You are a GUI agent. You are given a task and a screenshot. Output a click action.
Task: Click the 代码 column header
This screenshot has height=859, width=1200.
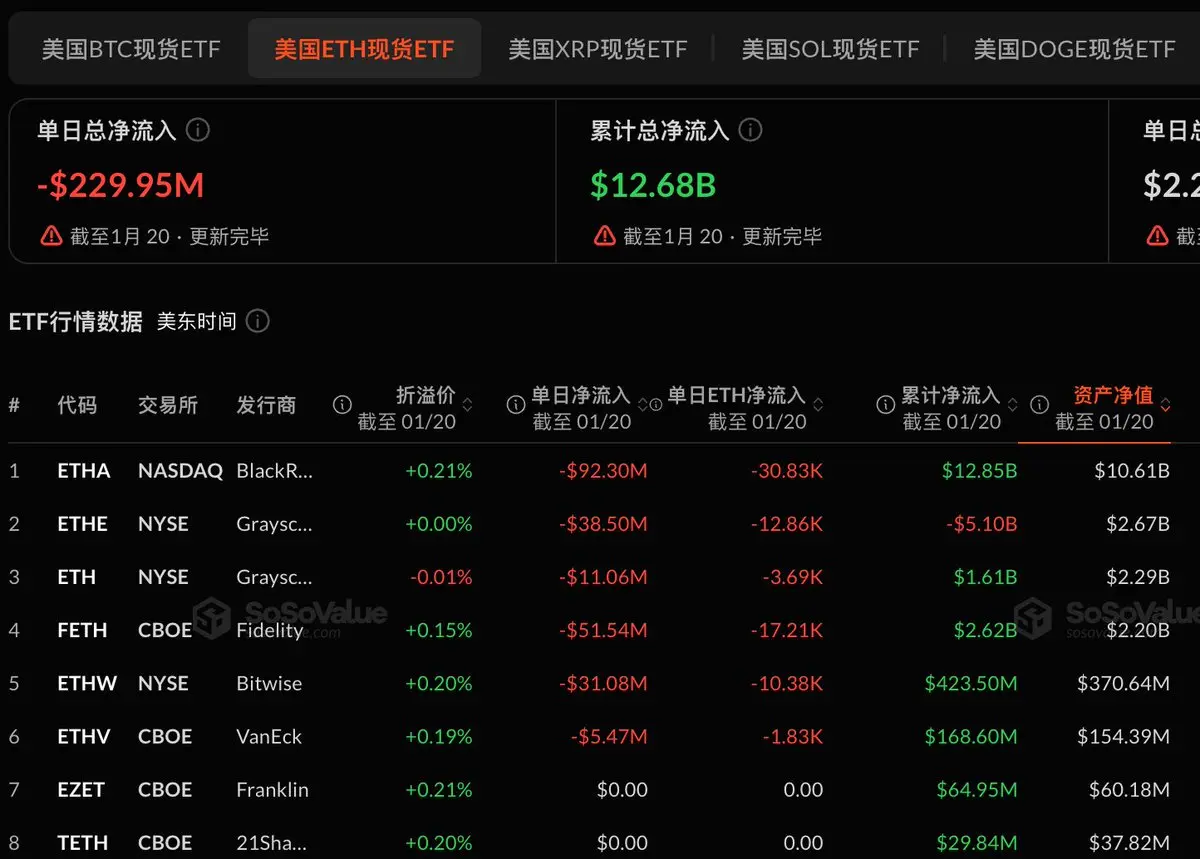coord(77,405)
